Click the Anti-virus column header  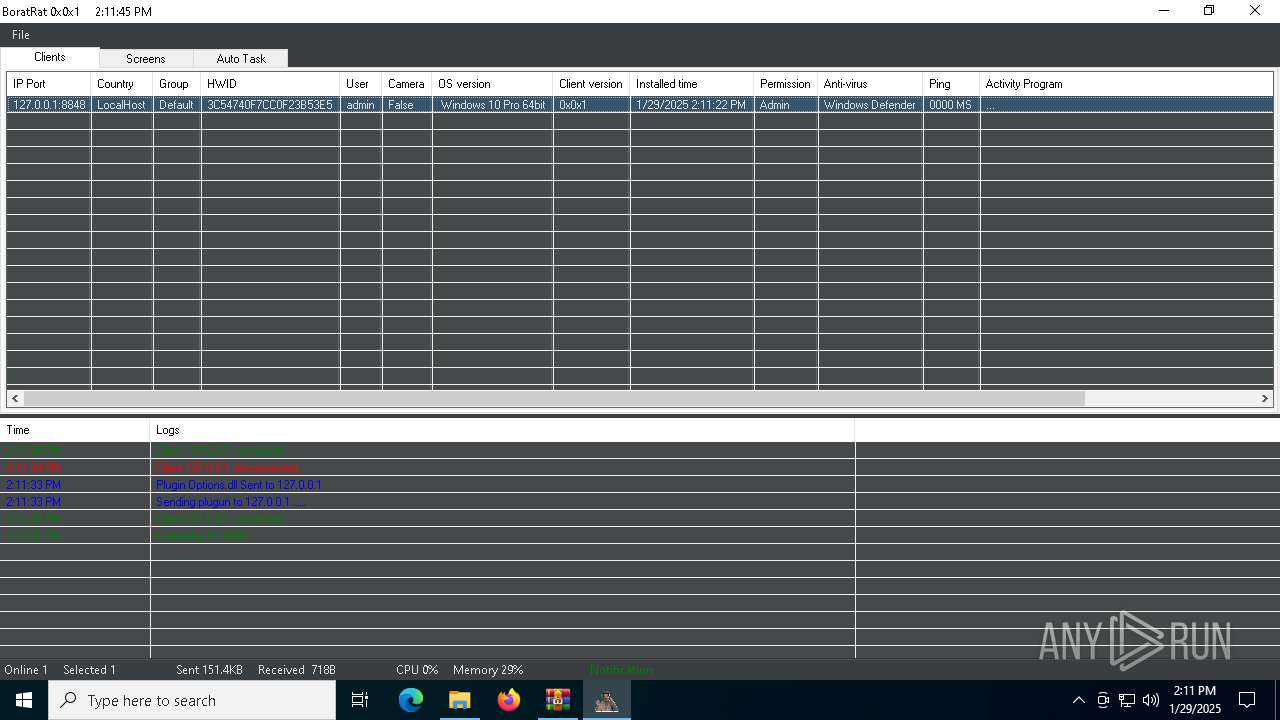point(870,84)
